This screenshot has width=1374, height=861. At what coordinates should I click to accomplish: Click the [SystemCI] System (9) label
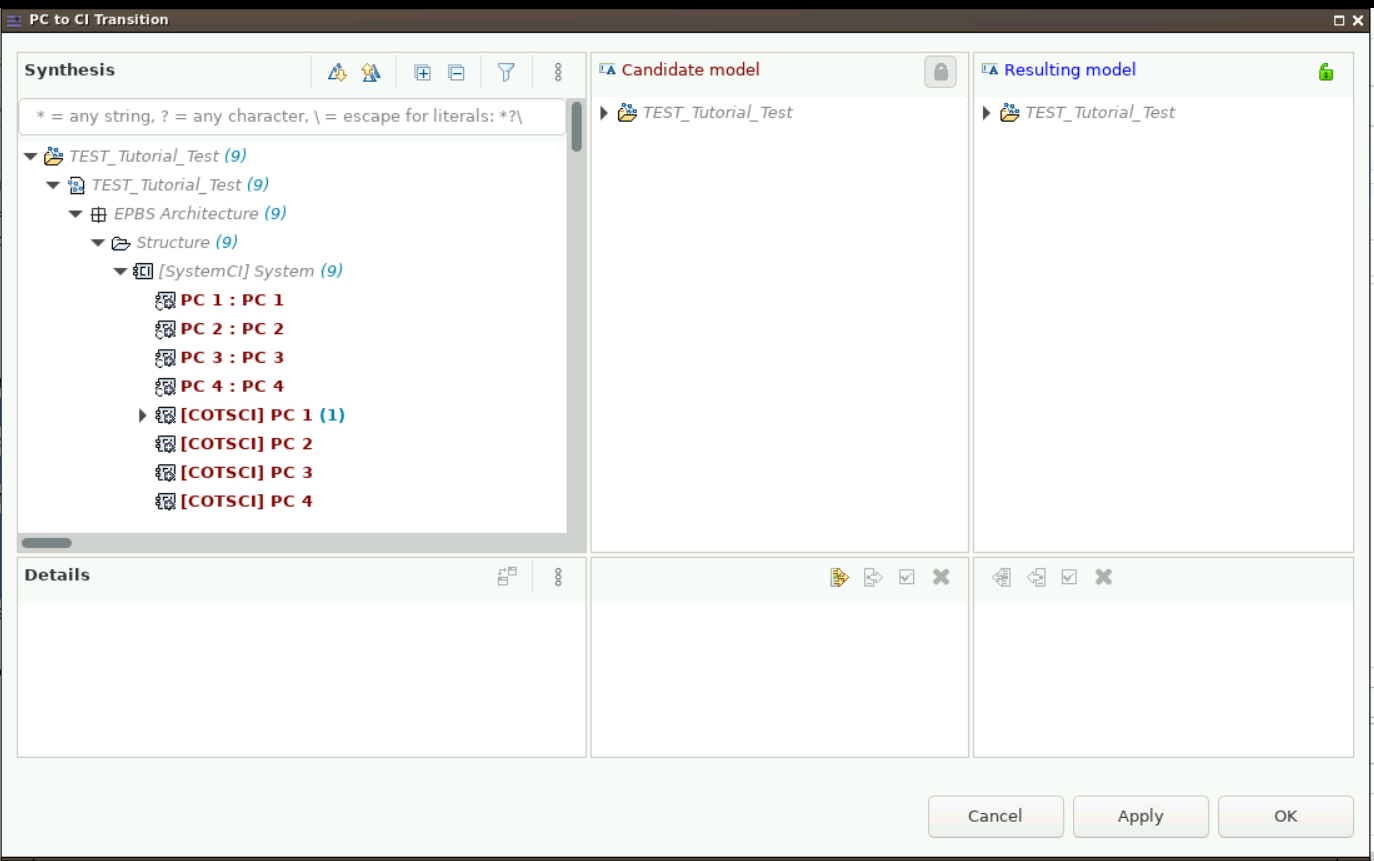click(250, 271)
